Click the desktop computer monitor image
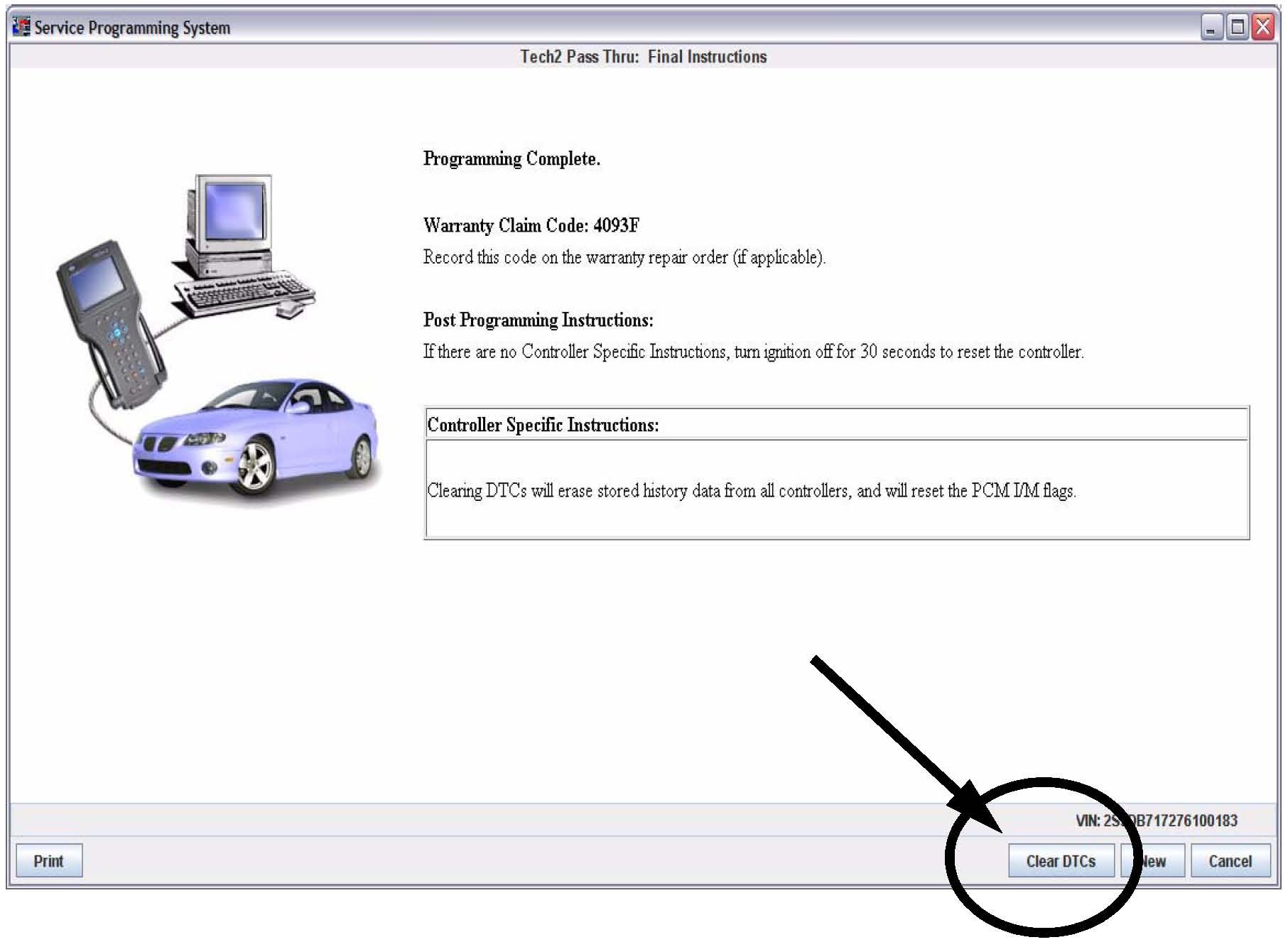 (232, 213)
